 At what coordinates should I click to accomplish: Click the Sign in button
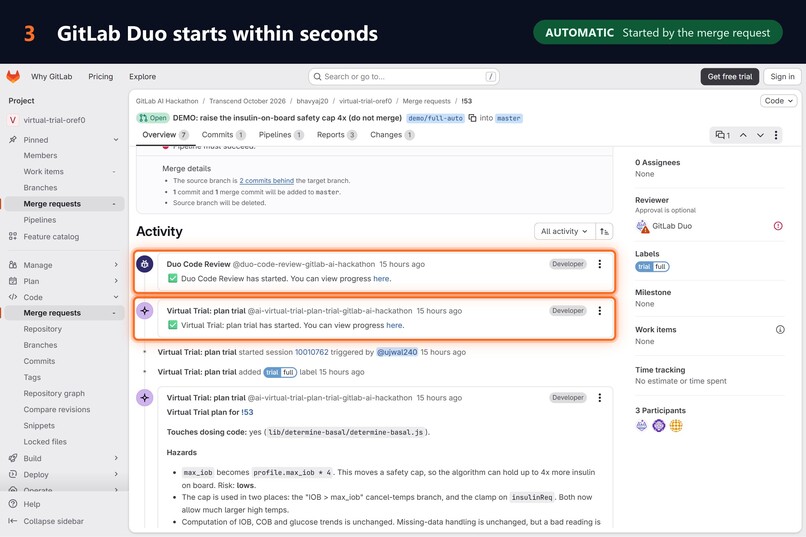[x=782, y=77]
